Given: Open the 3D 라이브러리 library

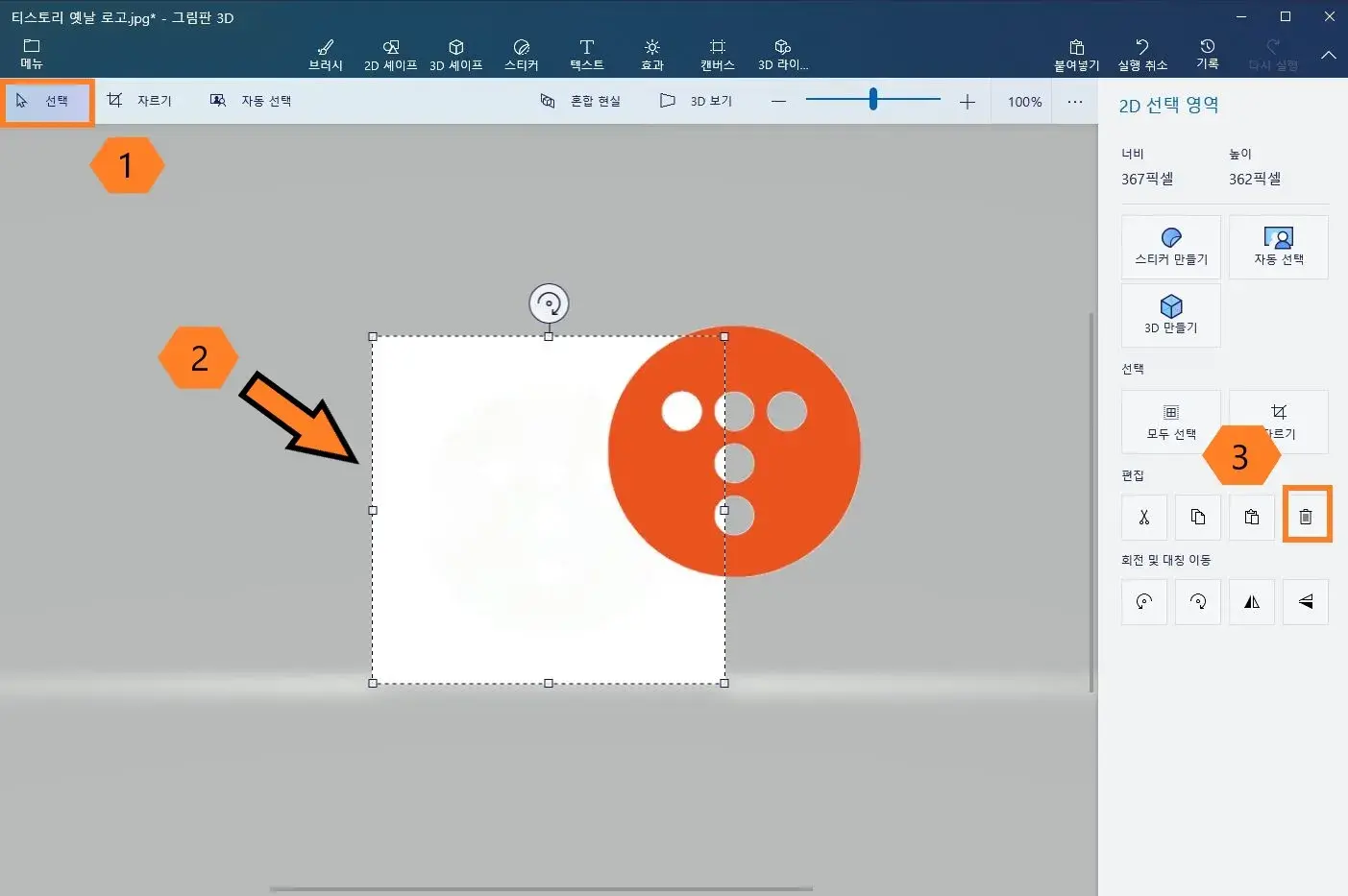Looking at the screenshot, I should pyautogui.click(x=783, y=55).
